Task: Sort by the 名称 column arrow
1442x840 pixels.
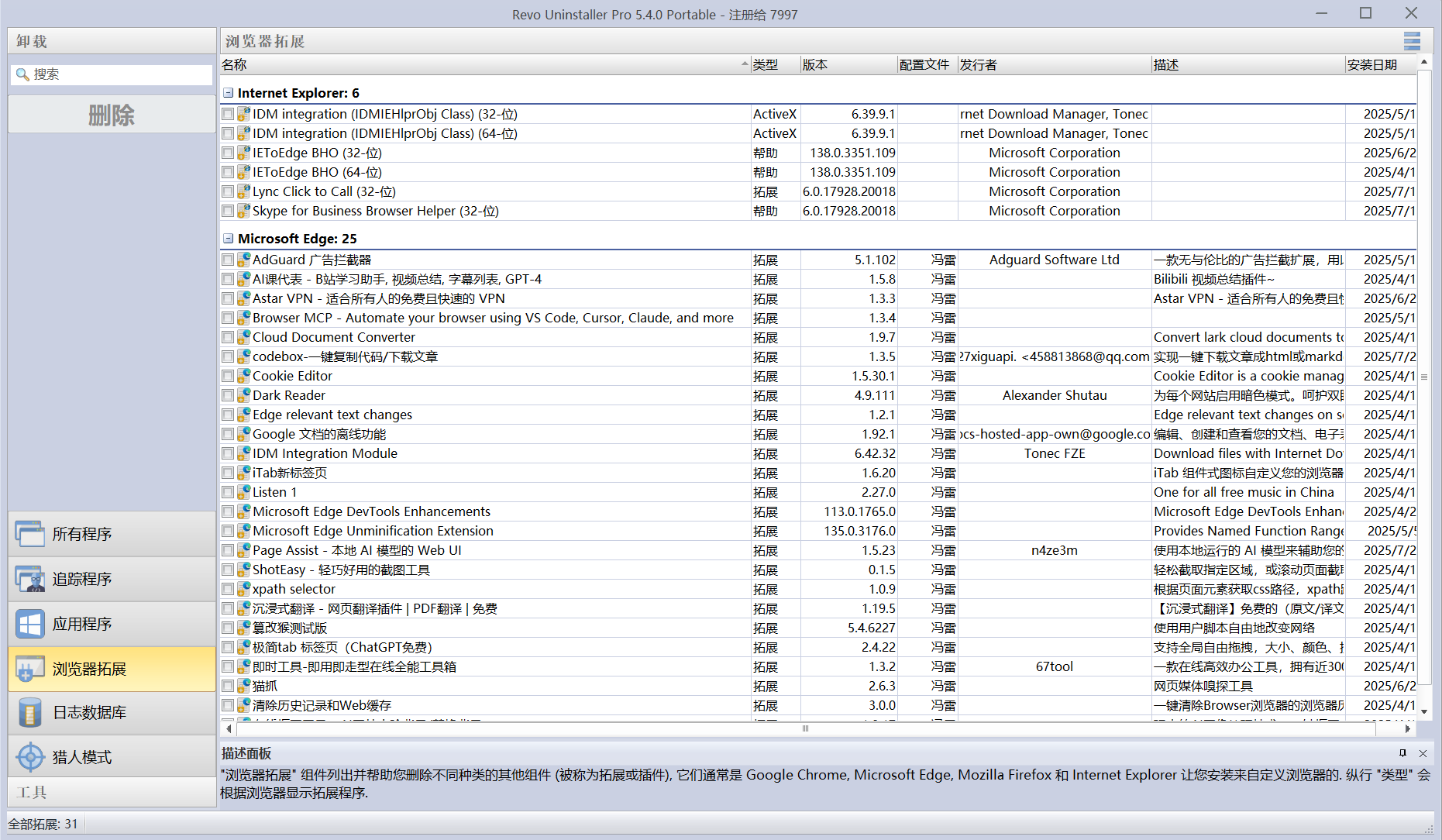Action: (x=745, y=64)
